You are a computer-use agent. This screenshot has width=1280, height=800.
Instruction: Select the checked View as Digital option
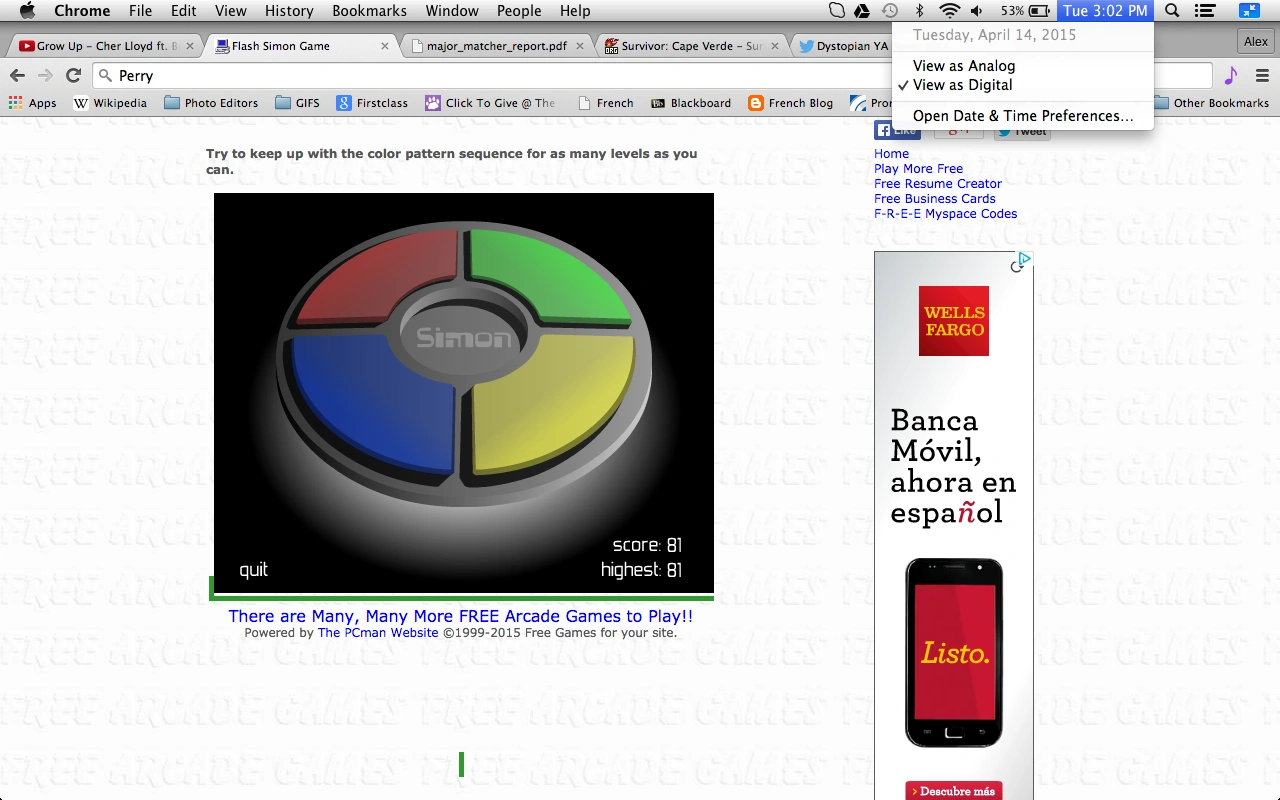tap(962, 85)
